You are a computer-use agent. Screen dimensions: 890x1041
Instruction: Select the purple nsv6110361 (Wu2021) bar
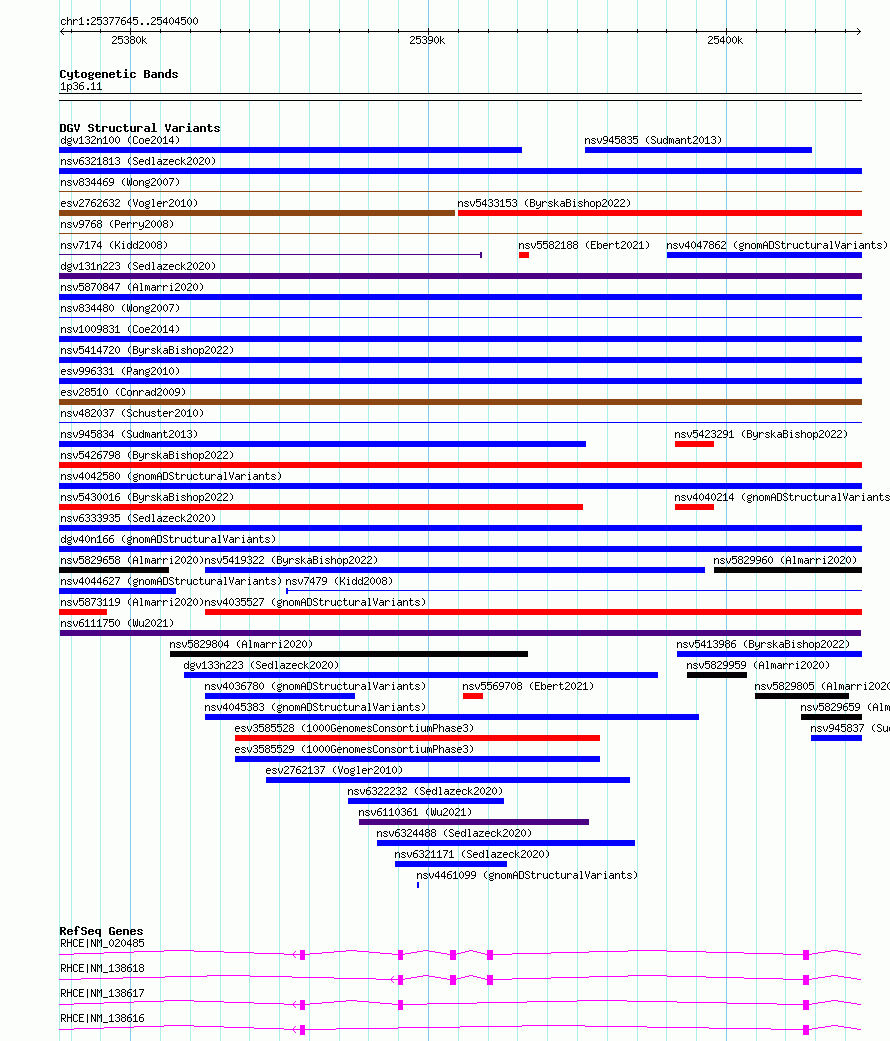click(x=474, y=823)
